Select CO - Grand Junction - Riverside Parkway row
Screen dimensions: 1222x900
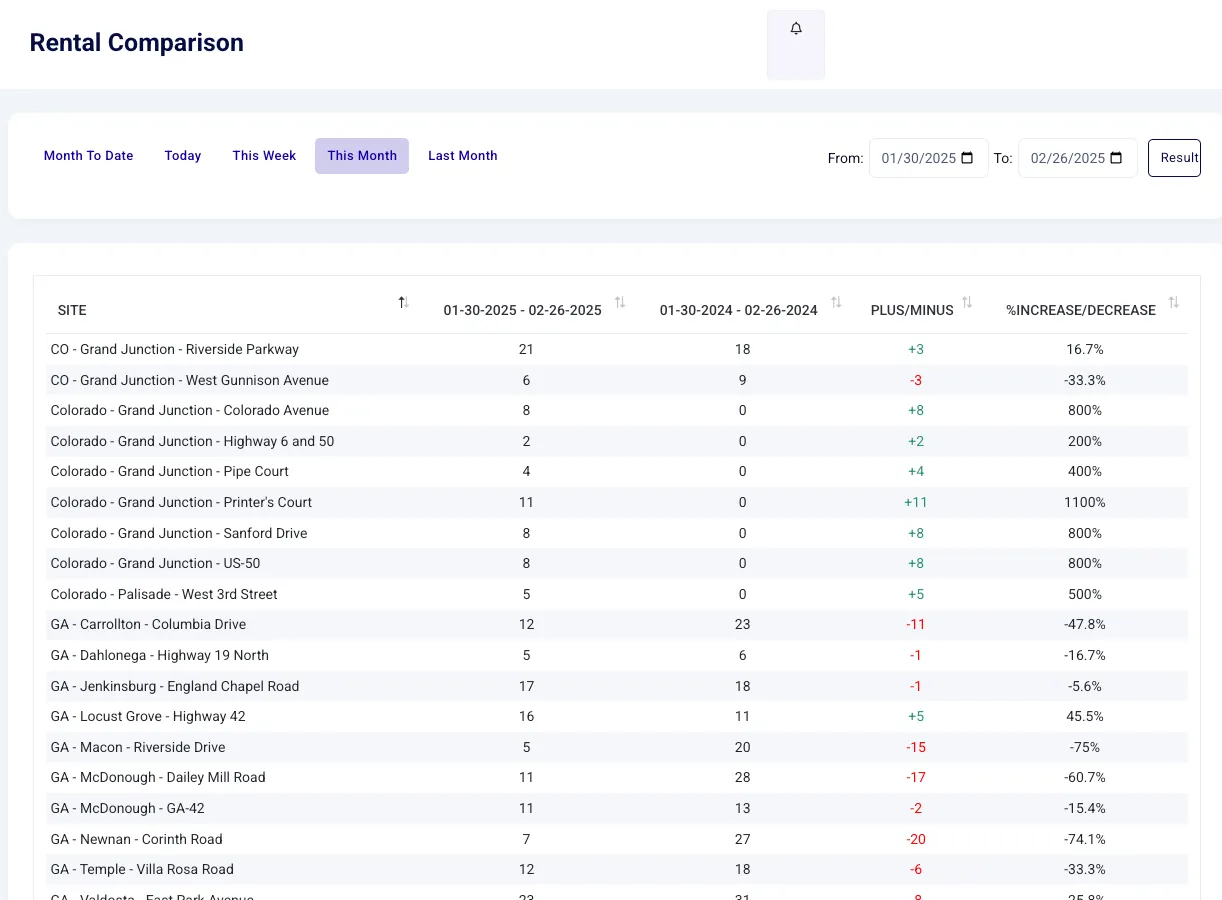coord(617,349)
